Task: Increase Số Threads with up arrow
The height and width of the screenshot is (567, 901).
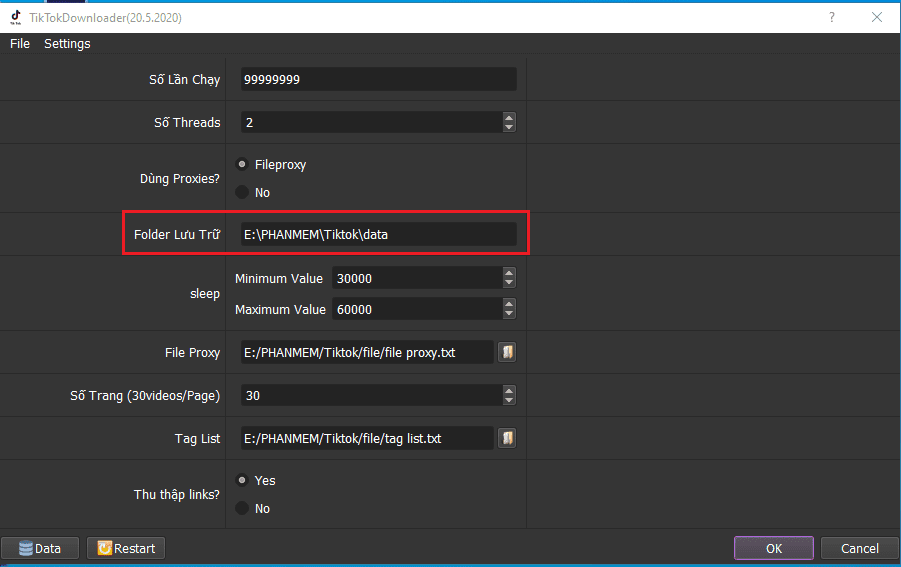Action: 509,117
